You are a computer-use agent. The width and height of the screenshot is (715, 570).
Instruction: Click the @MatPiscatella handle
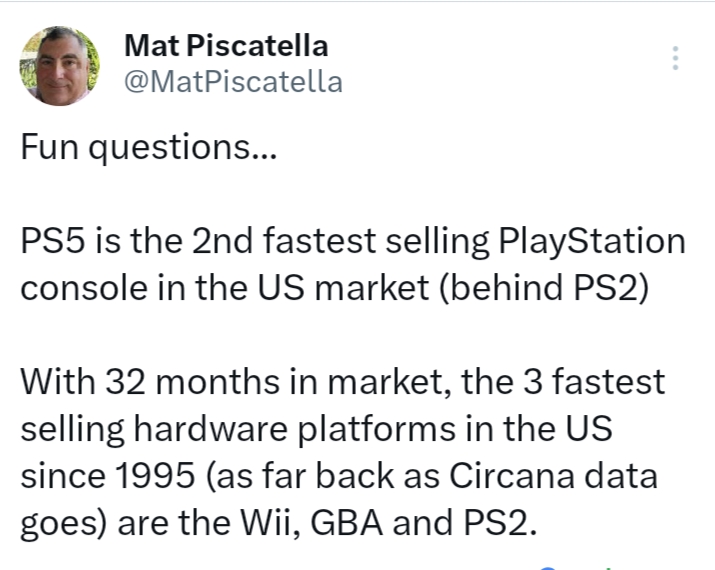tap(232, 82)
